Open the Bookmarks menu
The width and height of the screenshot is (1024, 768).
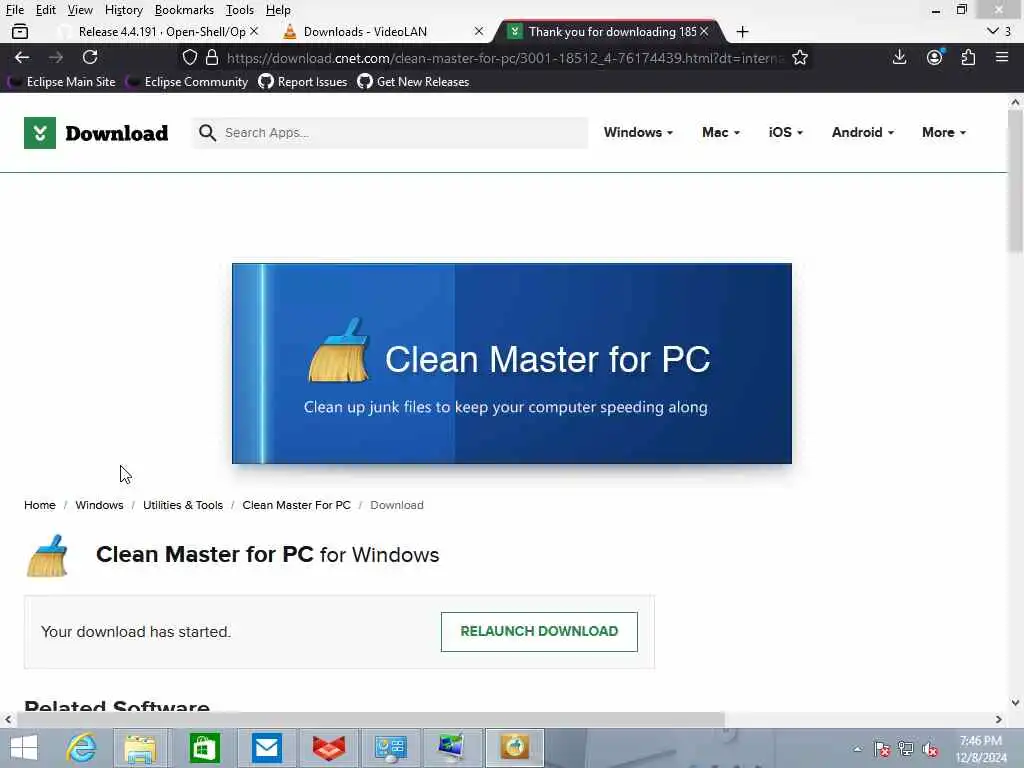click(184, 10)
